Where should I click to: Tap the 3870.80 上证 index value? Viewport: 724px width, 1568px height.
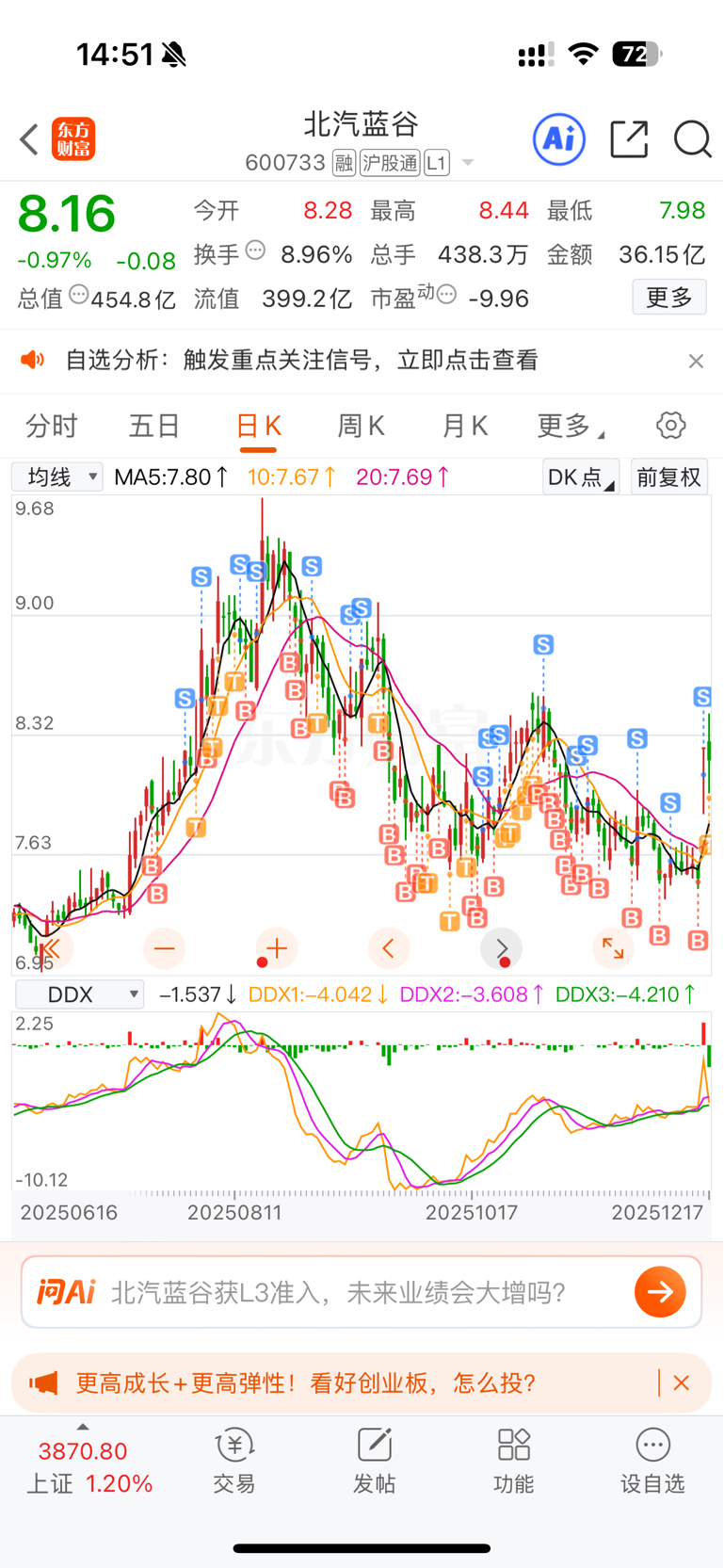click(x=83, y=1451)
